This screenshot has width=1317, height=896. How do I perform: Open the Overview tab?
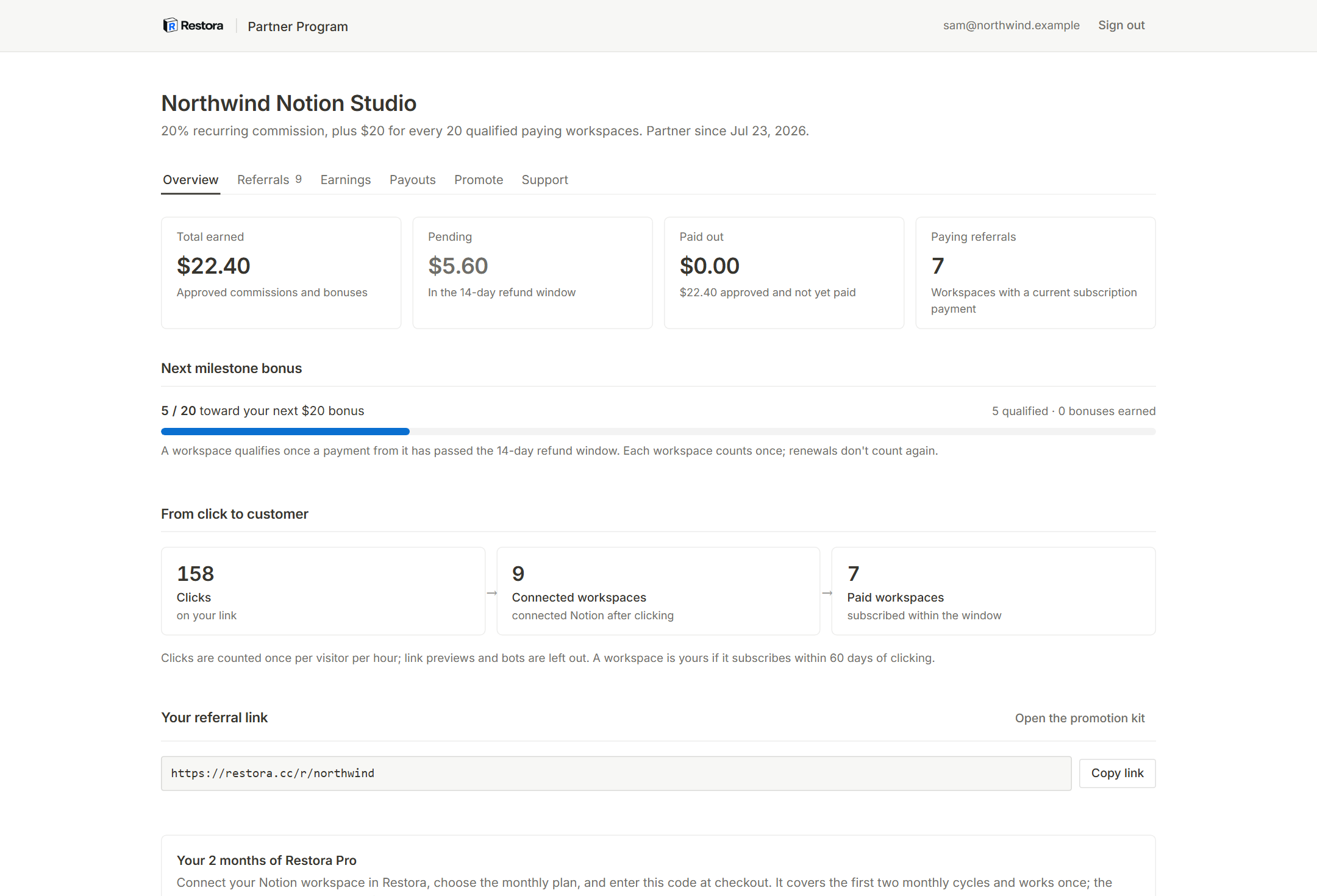[x=190, y=180]
